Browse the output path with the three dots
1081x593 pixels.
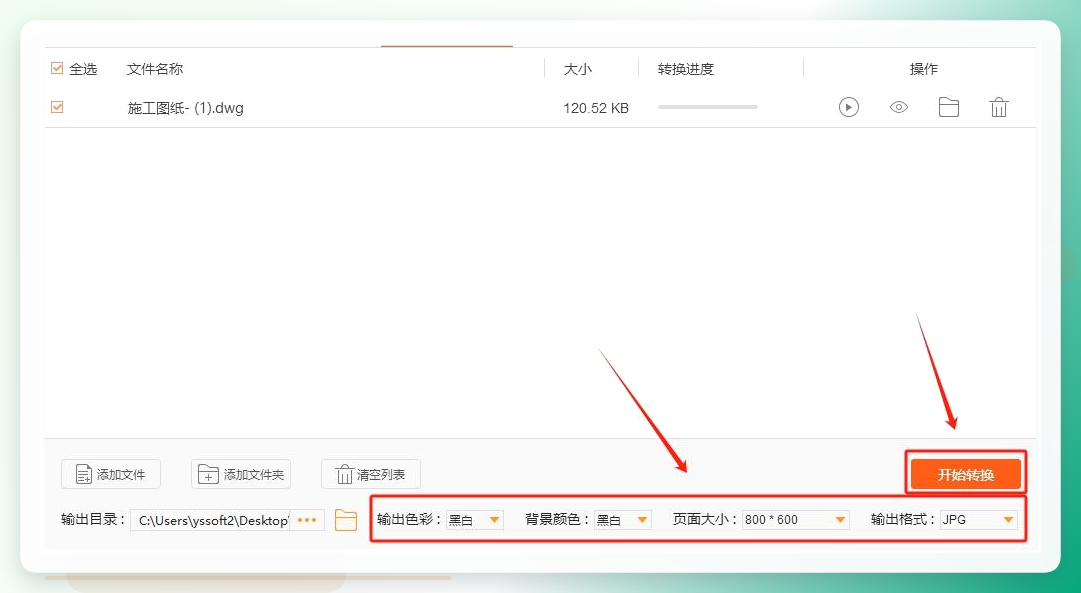(307, 520)
